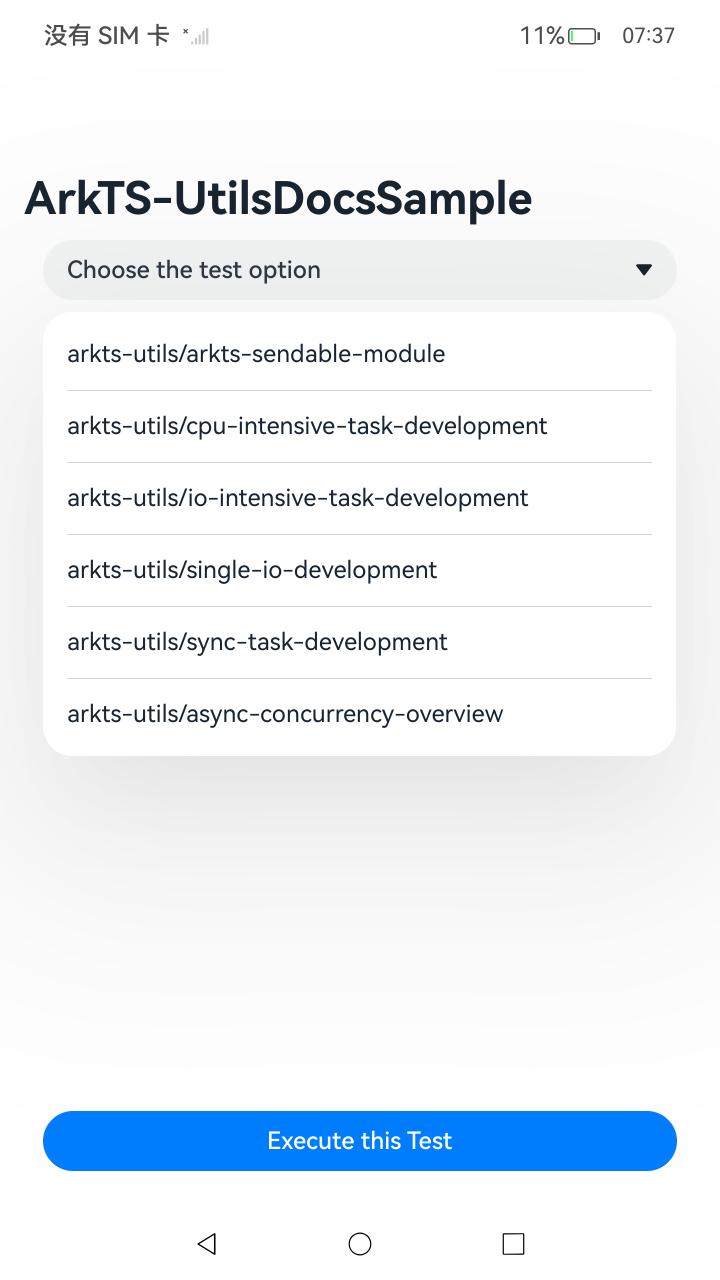Choose sync-task-development option
This screenshot has height=1280, width=720.
(x=257, y=642)
